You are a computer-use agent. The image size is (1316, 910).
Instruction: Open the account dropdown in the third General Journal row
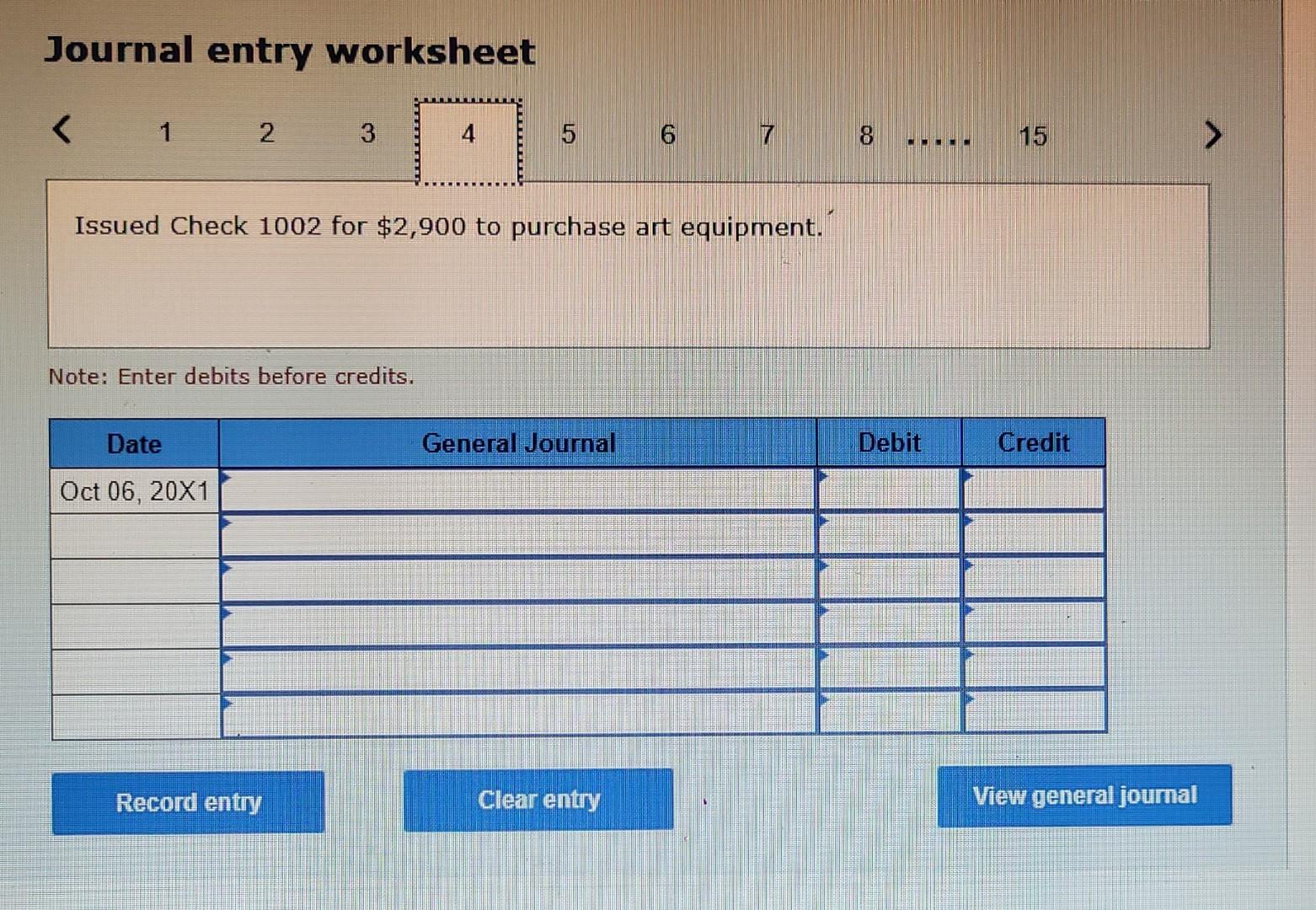tap(227, 566)
